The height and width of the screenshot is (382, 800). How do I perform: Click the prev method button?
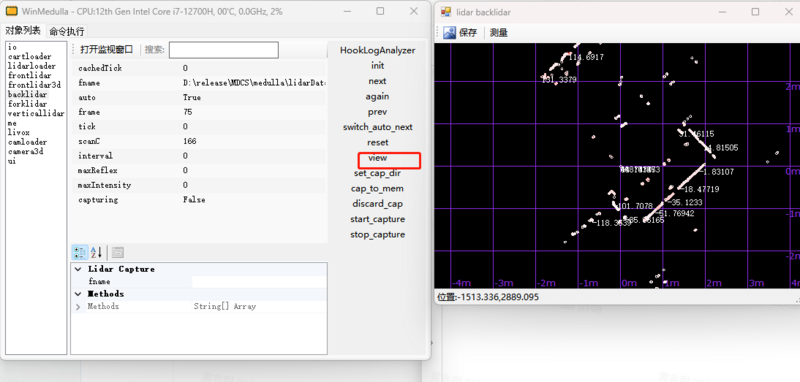(x=378, y=112)
